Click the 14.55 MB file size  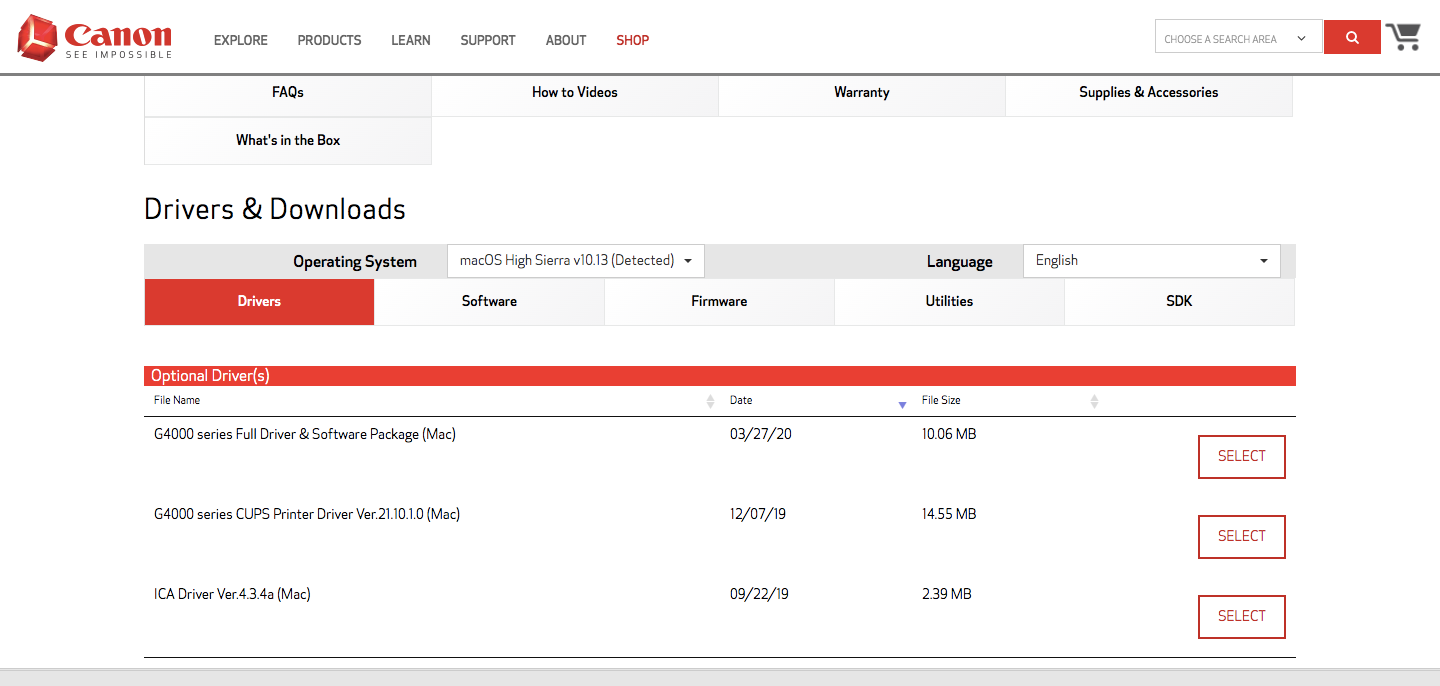point(949,515)
